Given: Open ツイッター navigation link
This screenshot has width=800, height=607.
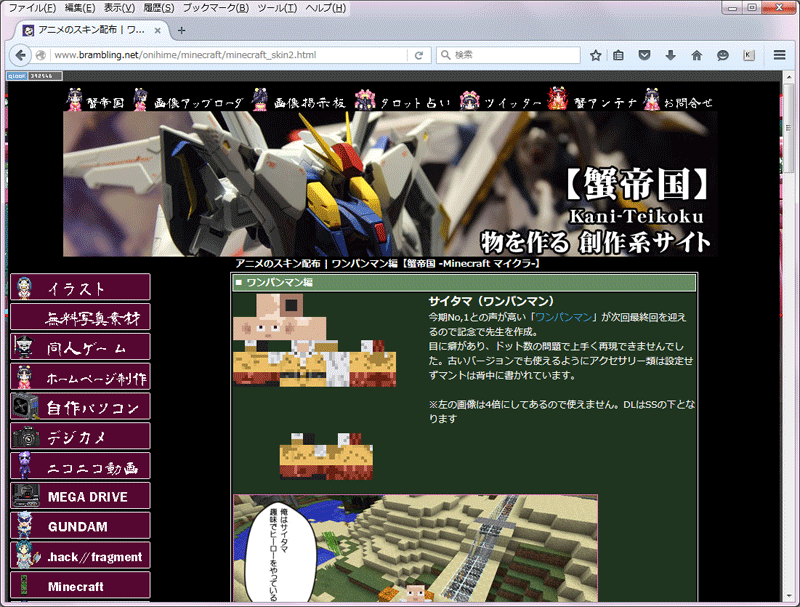Looking at the screenshot, I should [x=500, y=100].
